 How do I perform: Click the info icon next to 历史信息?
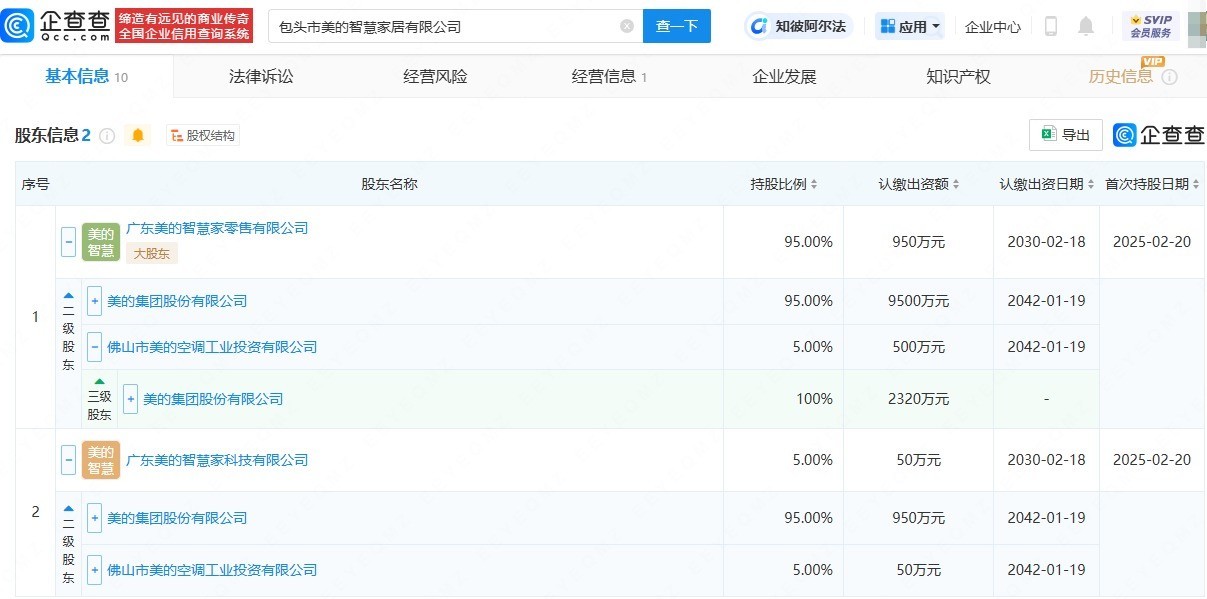(1169, 77)
